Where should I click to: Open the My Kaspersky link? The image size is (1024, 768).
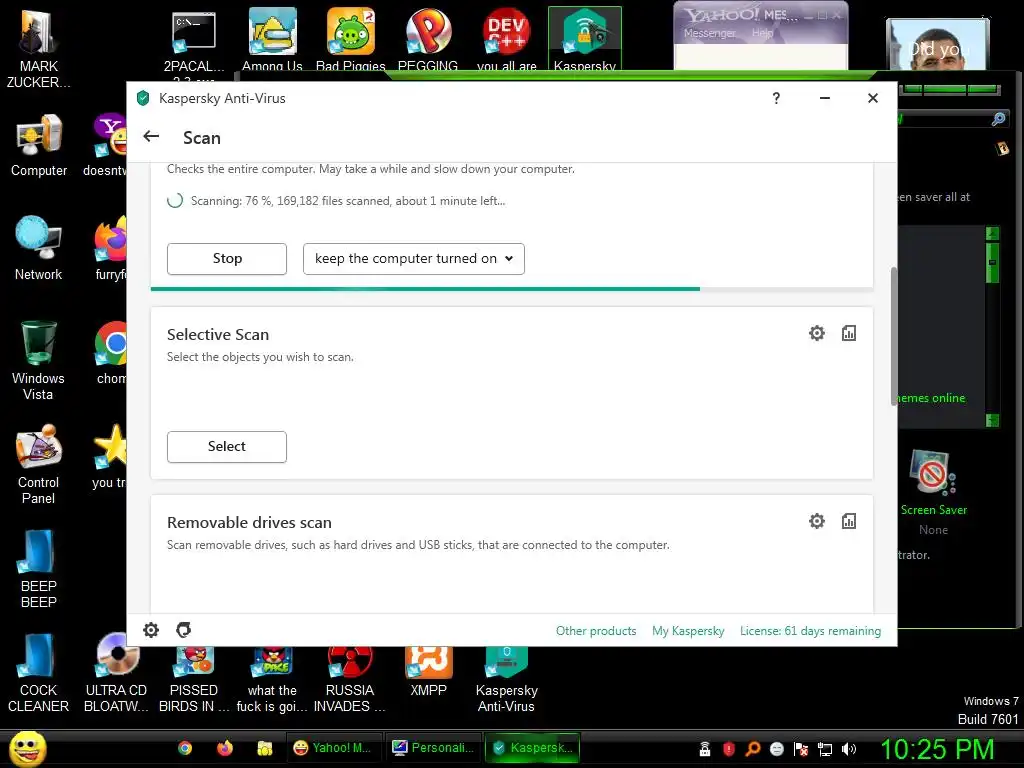point(688,631)
